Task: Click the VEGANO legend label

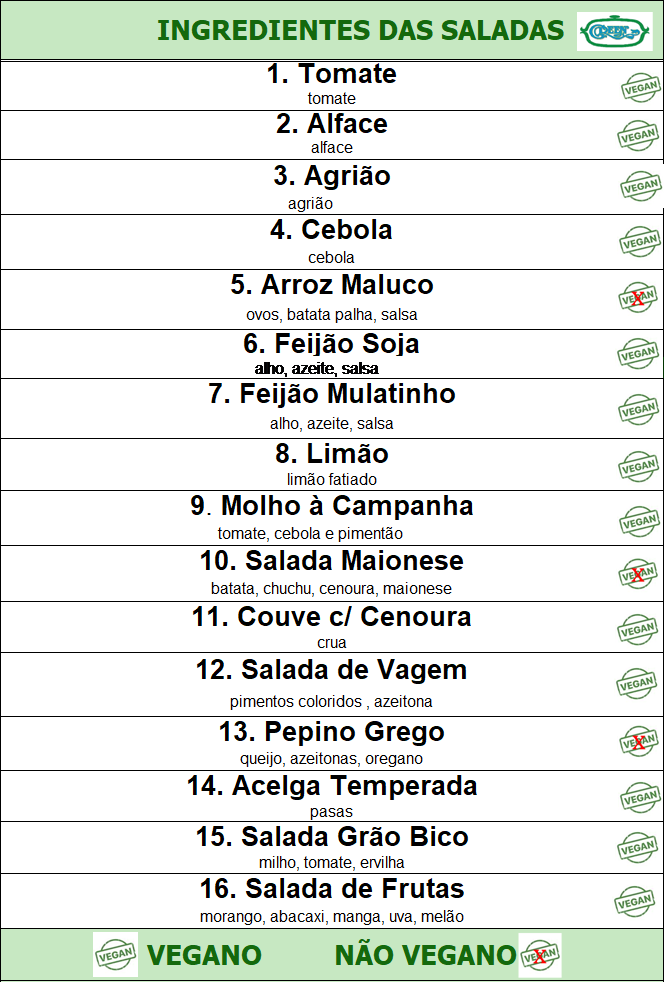Action: coord(204,955)
